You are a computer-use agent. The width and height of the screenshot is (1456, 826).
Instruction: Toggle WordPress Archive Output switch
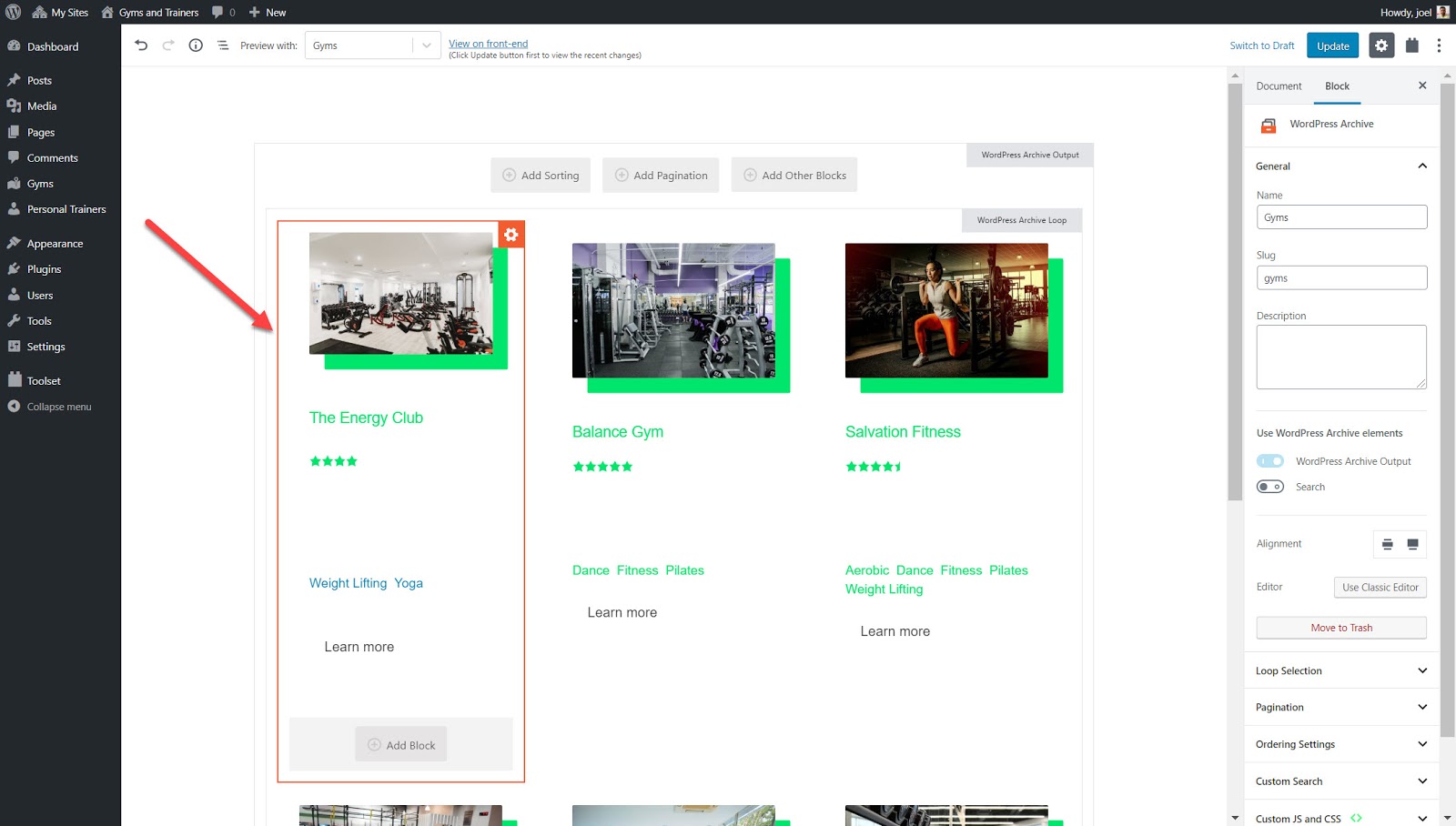click(x=1270, y=461)
